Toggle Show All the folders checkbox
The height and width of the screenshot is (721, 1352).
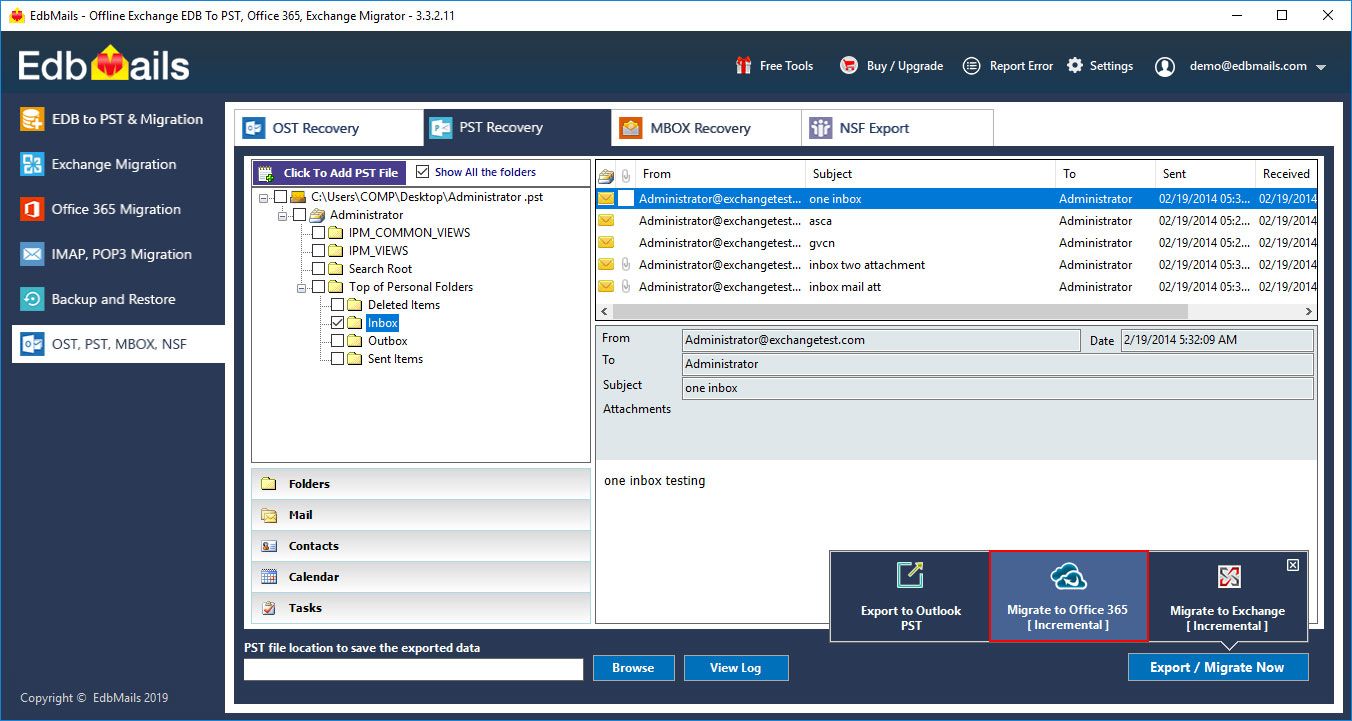422,172
